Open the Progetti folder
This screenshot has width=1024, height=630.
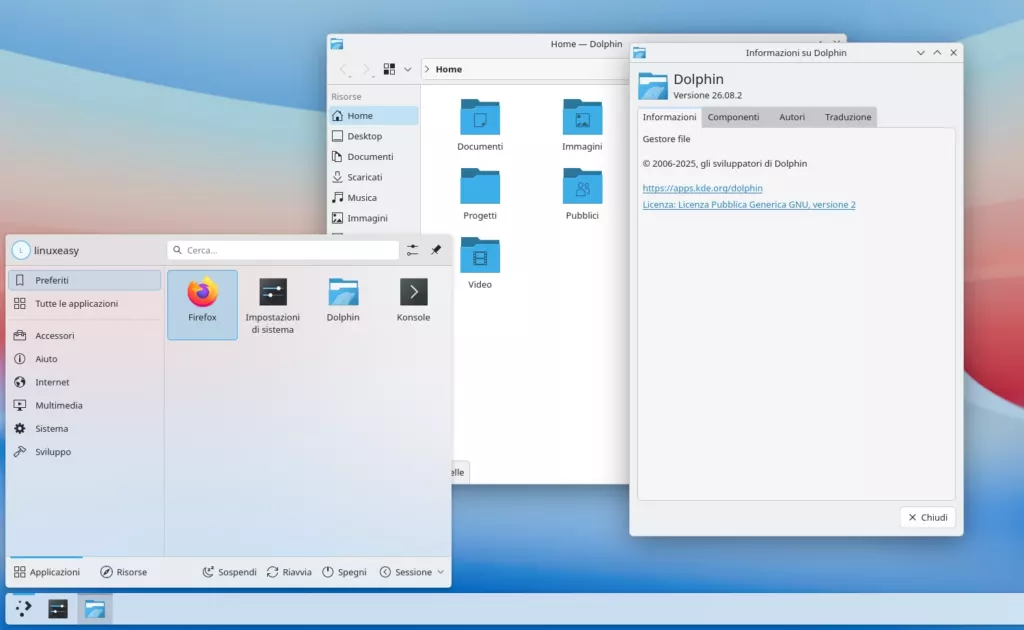click(x=480, y=194)
